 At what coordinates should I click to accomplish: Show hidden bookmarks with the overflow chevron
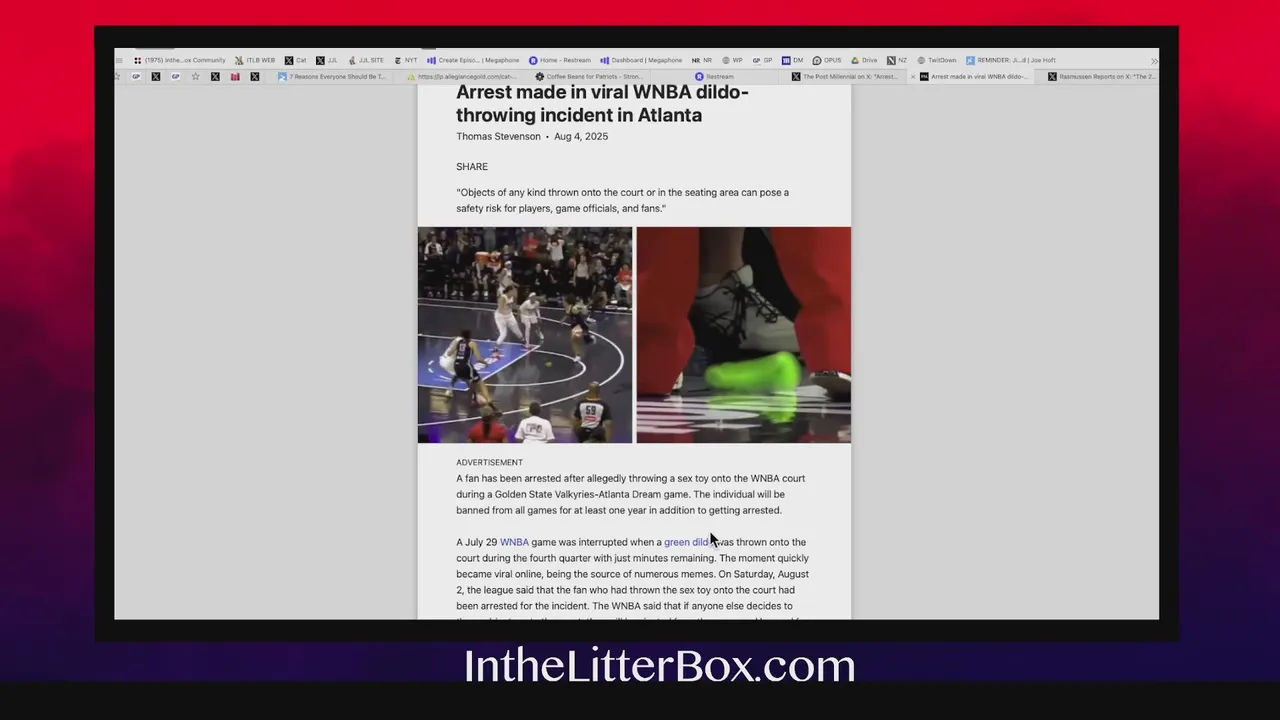tap(1153, 61)
